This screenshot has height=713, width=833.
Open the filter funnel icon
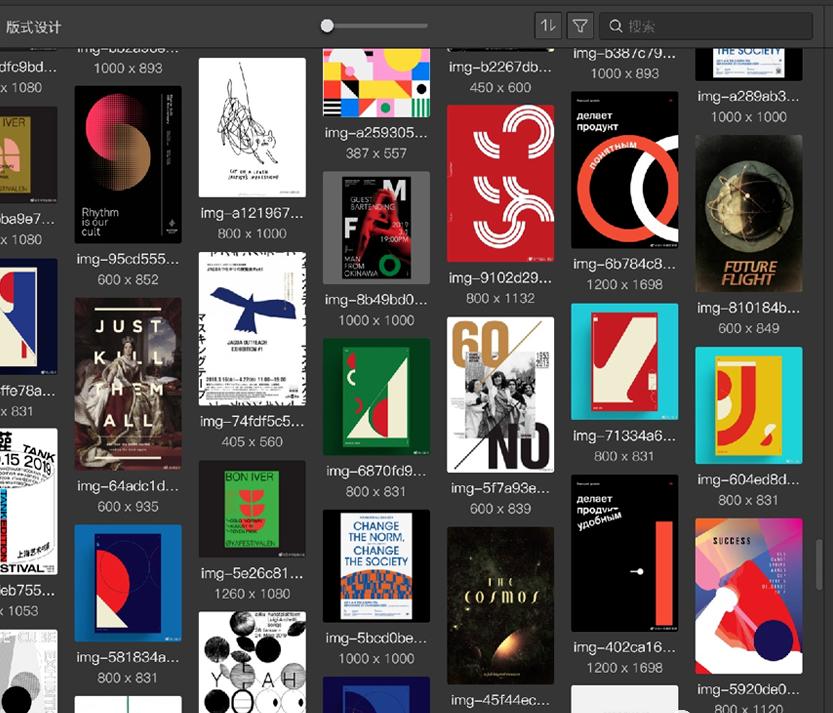click(x=578, y=25)
